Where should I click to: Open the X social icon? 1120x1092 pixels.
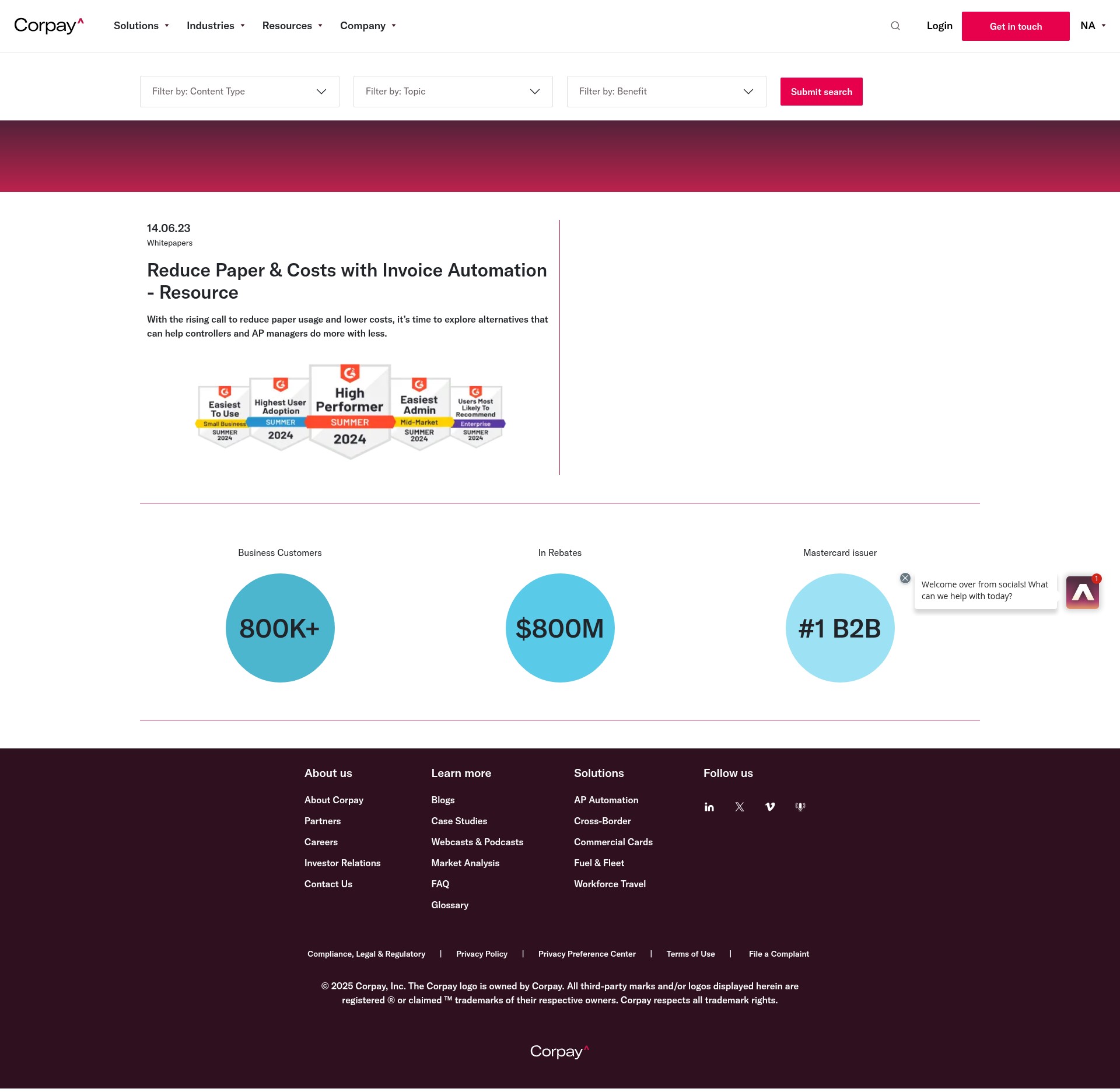coord(740,807)
